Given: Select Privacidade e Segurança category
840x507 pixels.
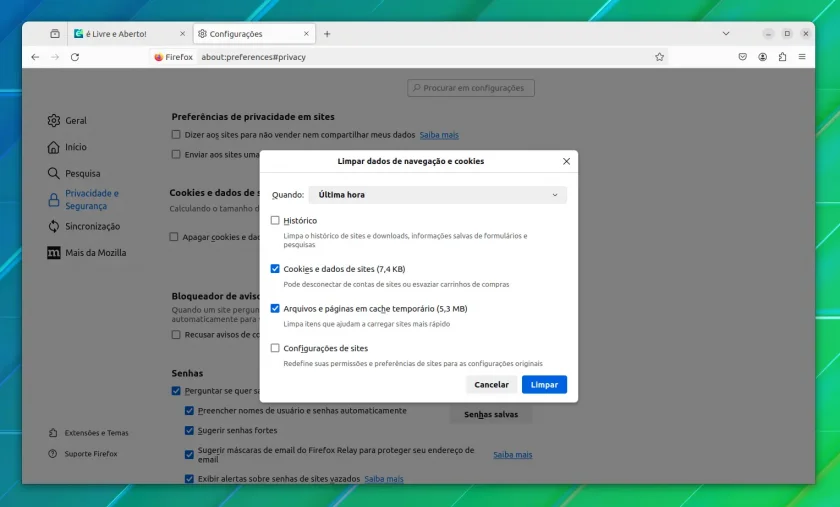Looking at the screenshot, I should click(x=83, y=199).
